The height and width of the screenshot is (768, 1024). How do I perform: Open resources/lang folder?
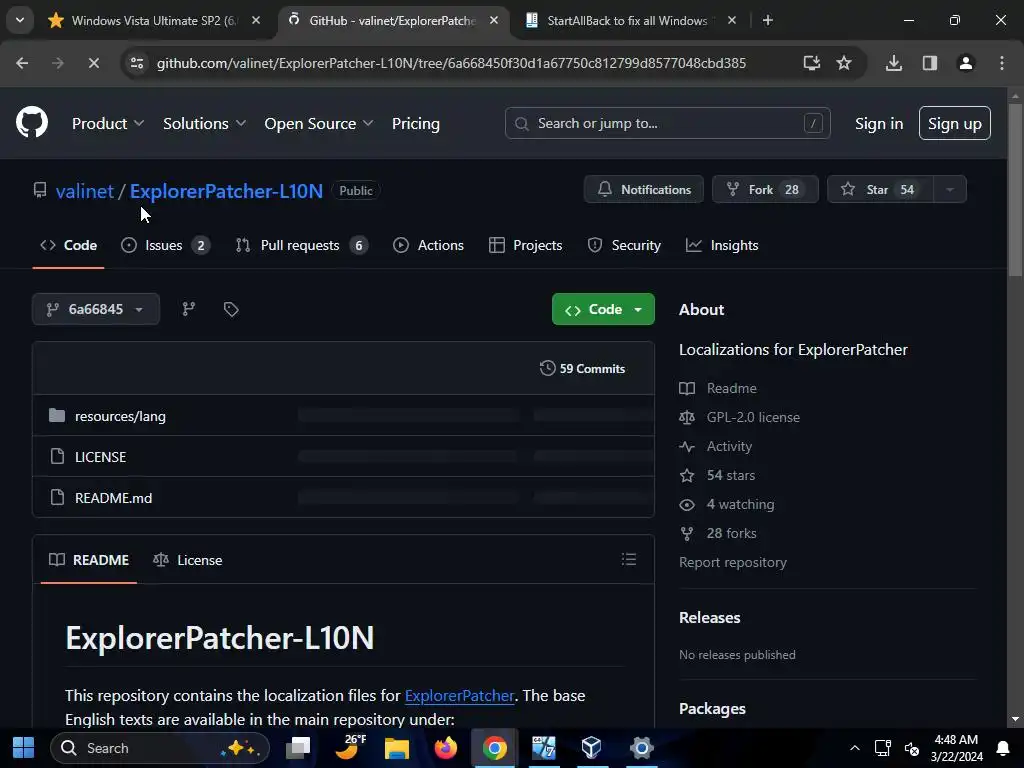pos(120,416)
